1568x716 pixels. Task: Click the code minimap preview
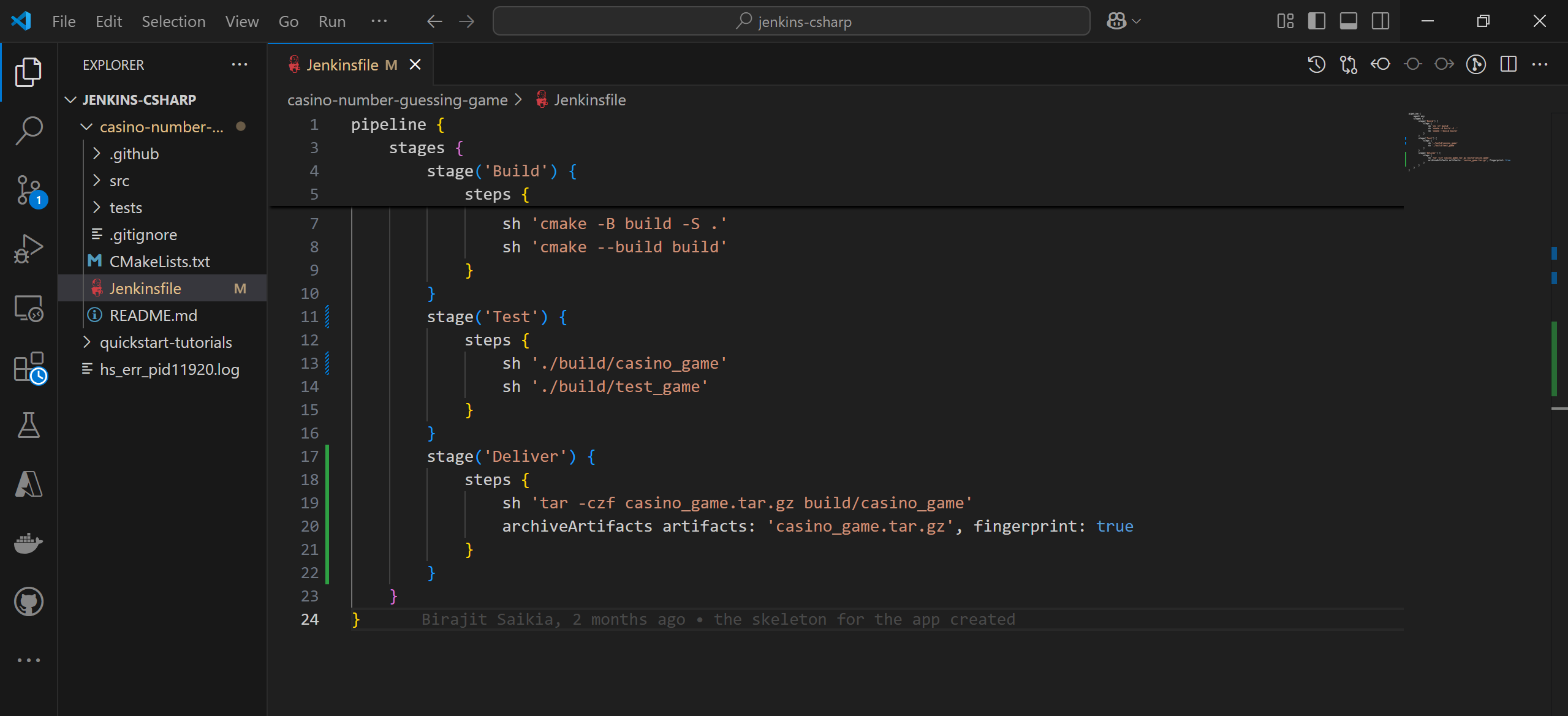(1461, 141)
